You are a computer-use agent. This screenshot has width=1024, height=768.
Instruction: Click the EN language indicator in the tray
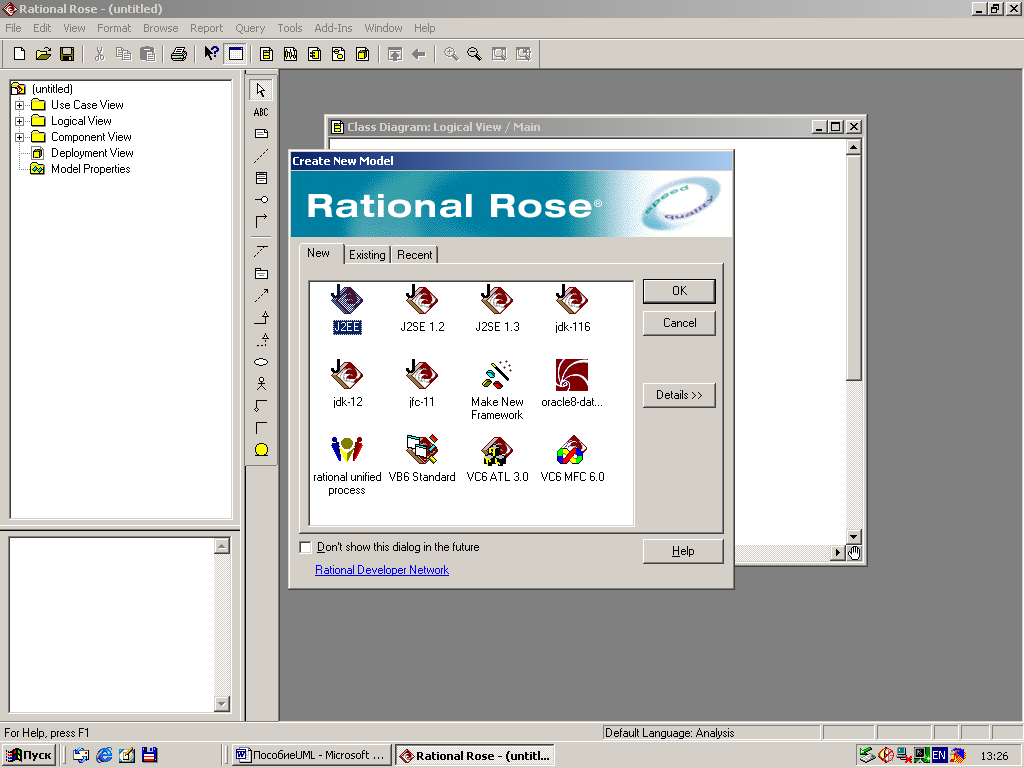click(939, 755)
